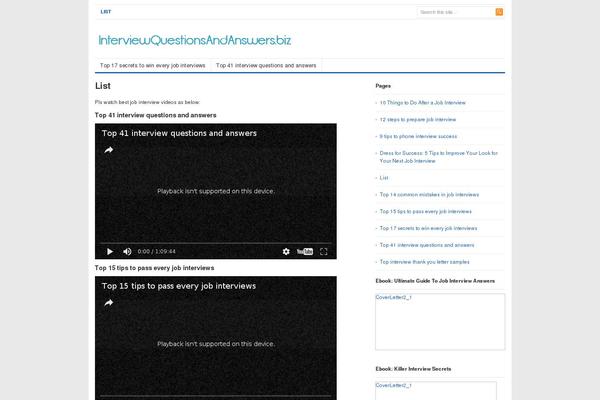The image size is (600, 400).
Task: Click the YouTube logo in first player
Action: (306, 251)
